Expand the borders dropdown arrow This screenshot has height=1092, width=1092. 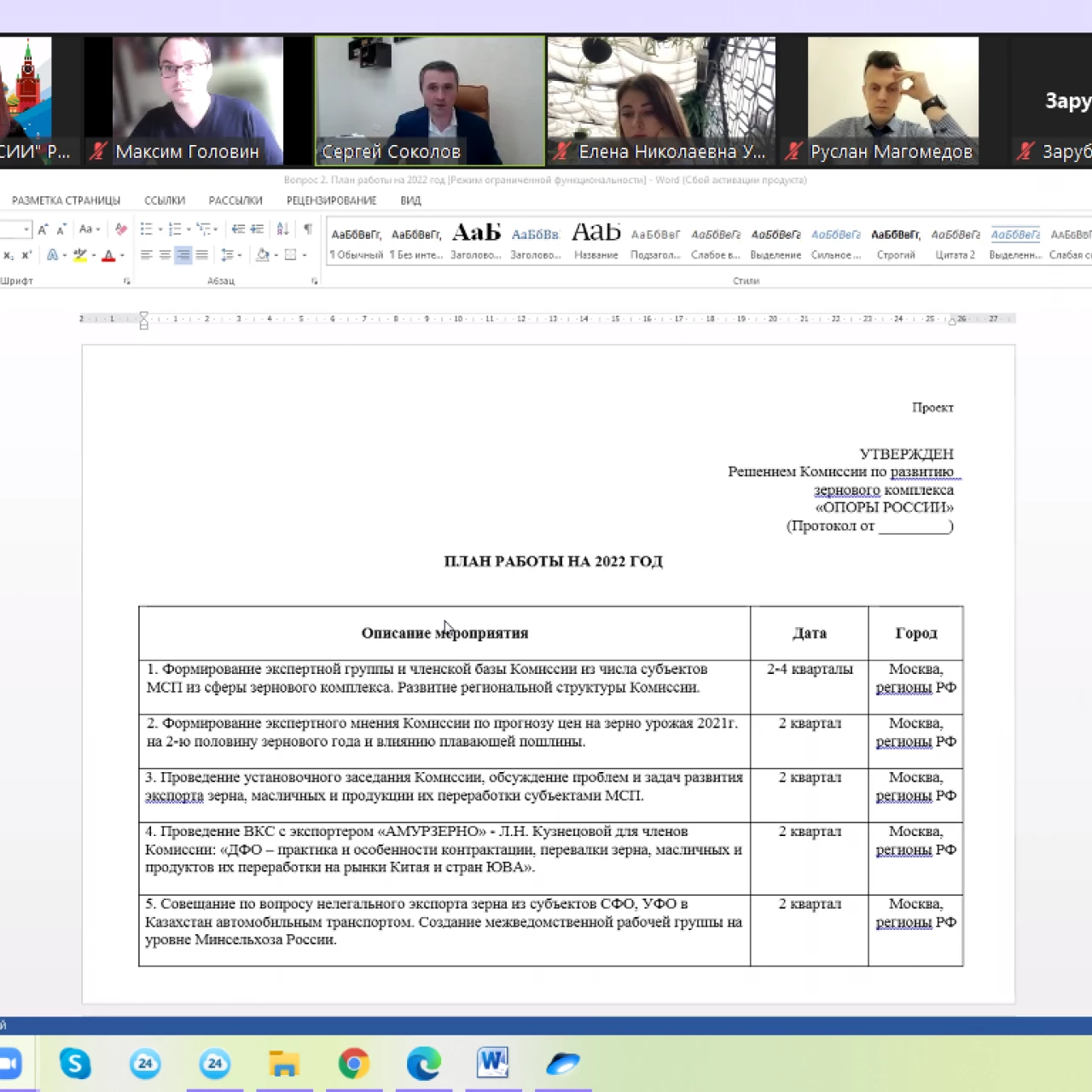[305, 255]
